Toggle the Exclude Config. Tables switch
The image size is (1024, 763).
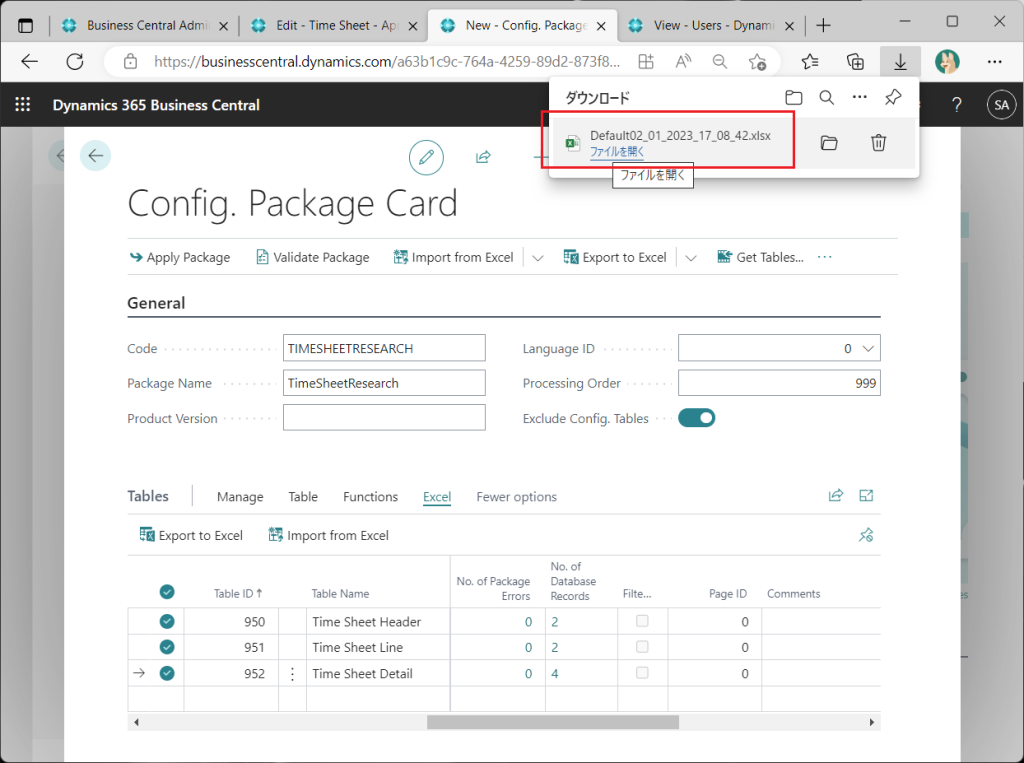pos(697,418)
